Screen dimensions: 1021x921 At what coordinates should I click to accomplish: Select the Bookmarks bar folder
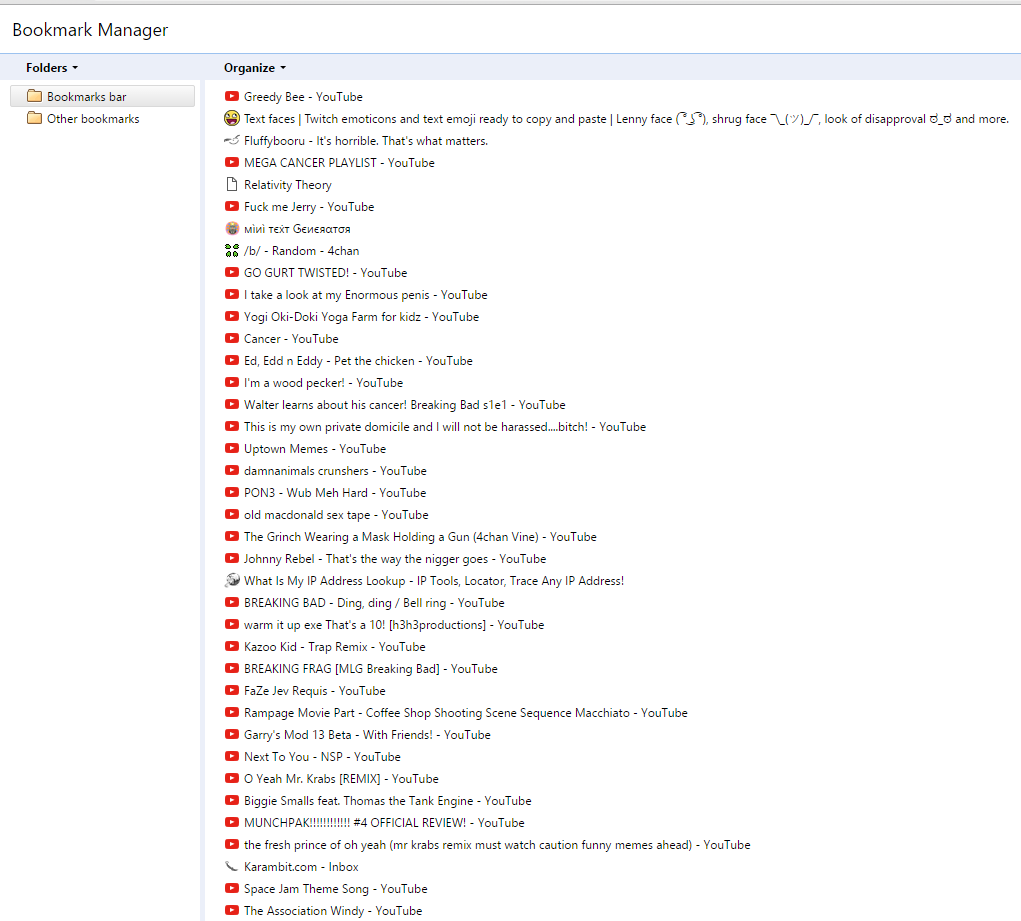pyautogui.click(x=102, y=96)
